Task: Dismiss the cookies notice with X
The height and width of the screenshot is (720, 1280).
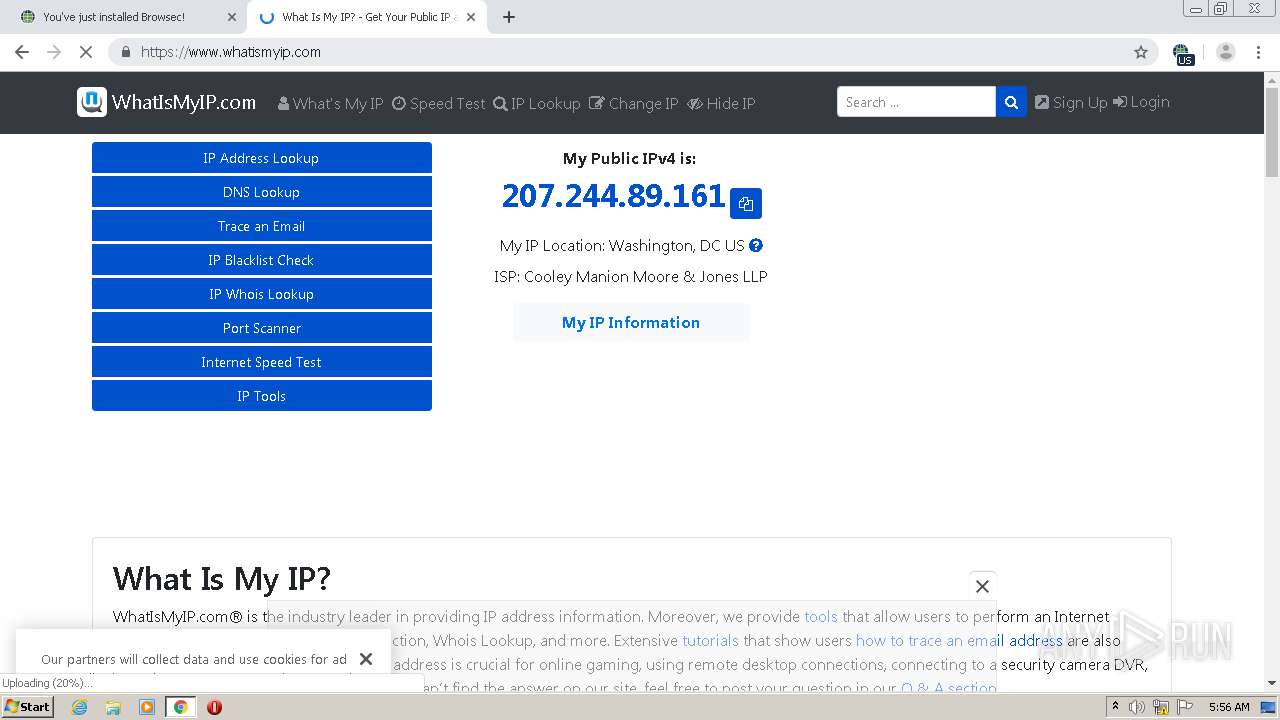Action: pos(366,659)
